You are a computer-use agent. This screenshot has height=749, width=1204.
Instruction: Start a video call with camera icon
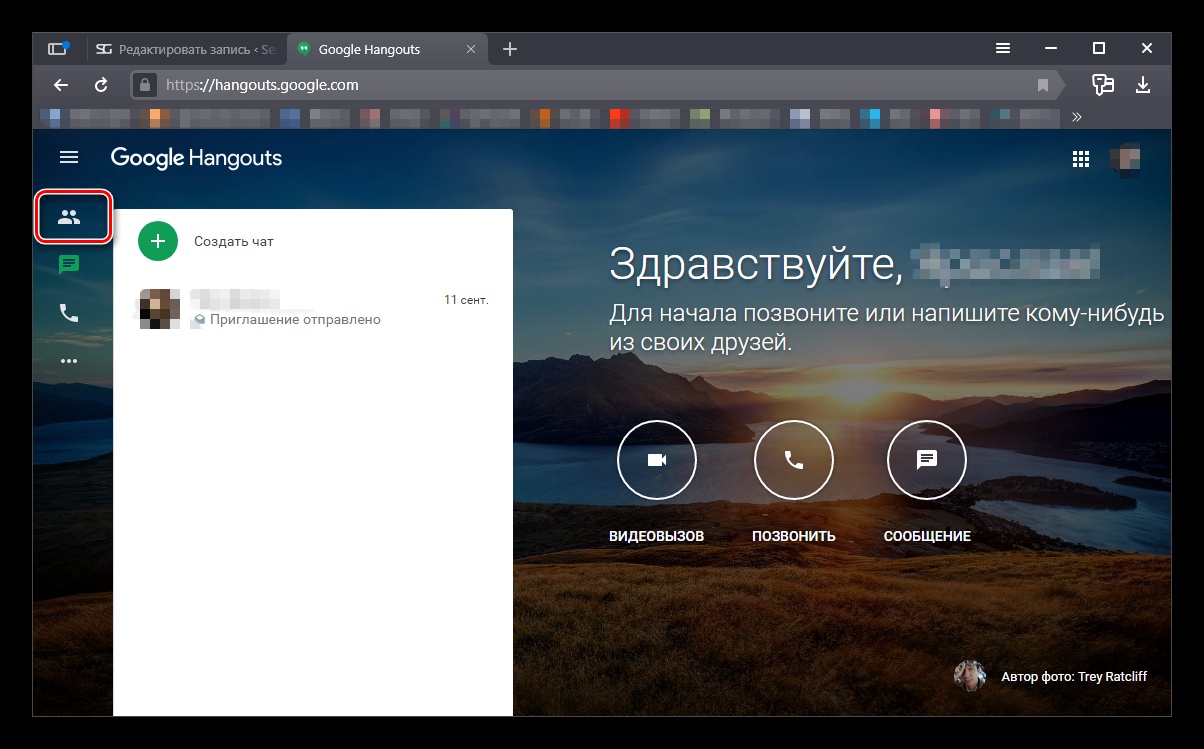point(656,459)
